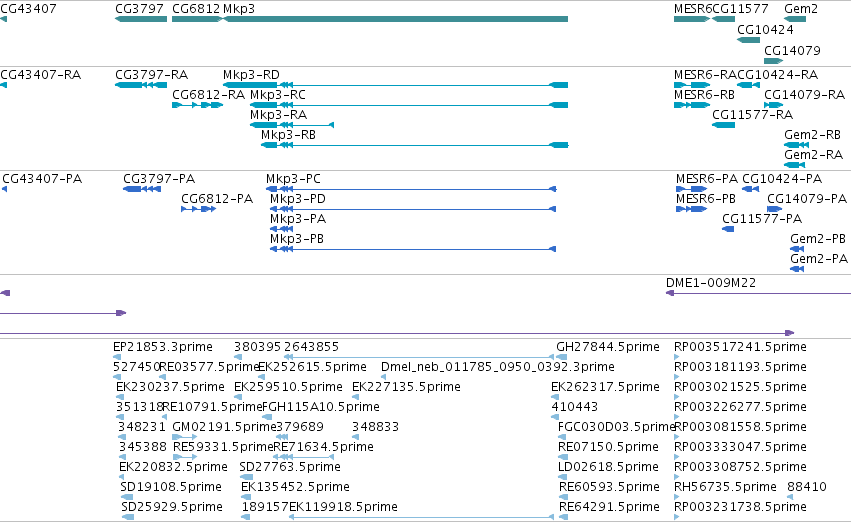The width and height of the screenshot is (851, 522).
Task: Open the CG10424 gene label
Action: coord(765,29)
